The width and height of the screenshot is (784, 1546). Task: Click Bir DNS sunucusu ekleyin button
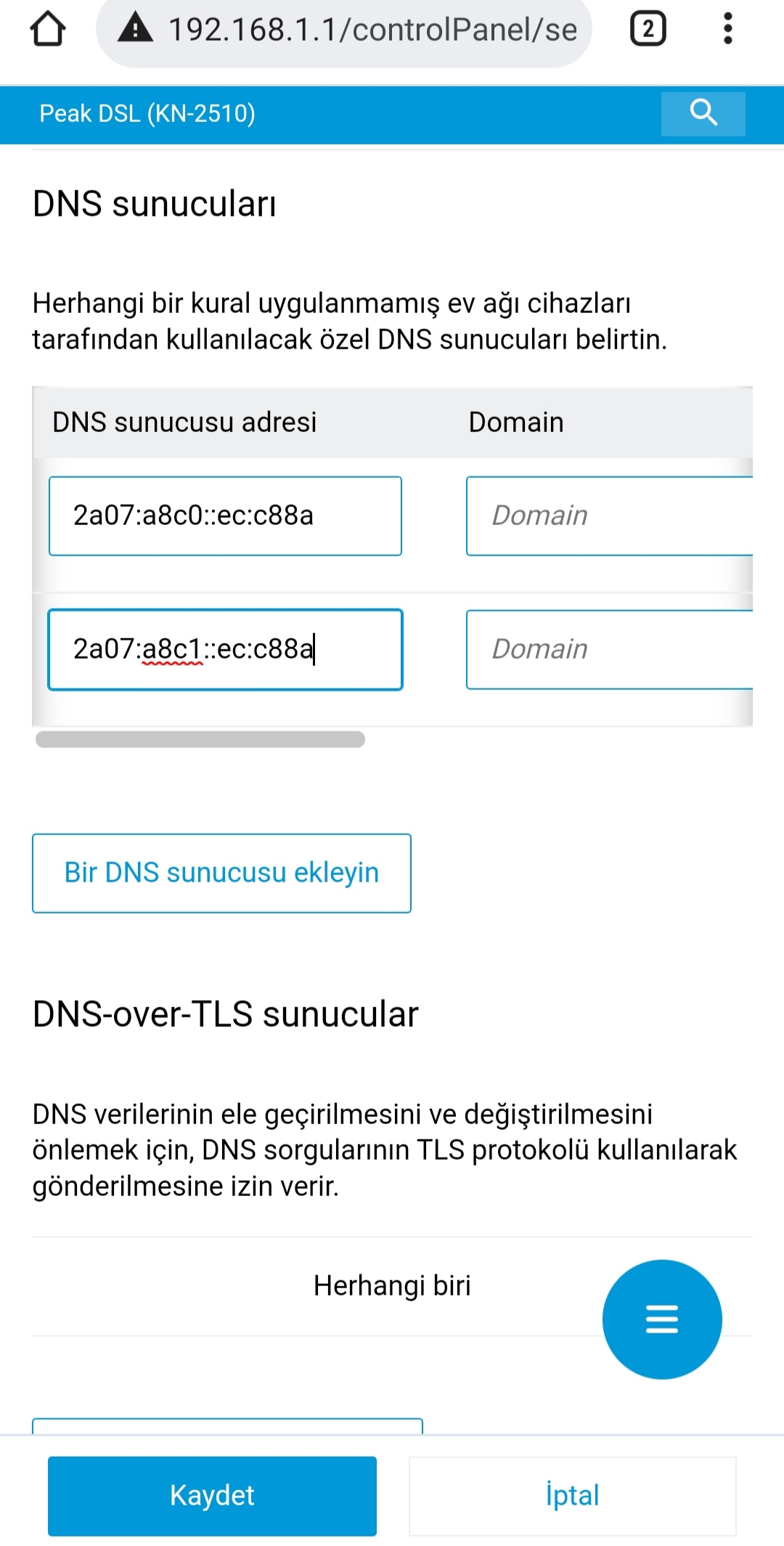221,873
